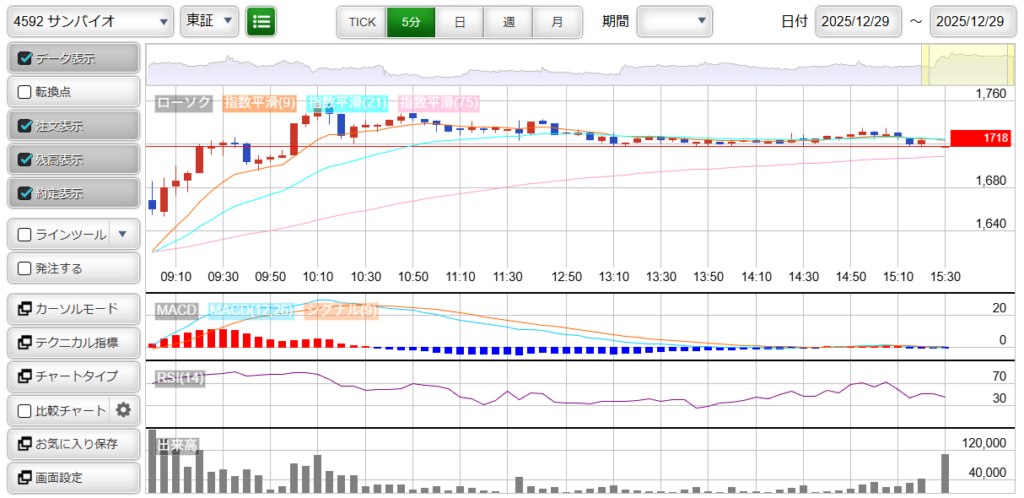Click the green list icon button

click(262, 21)
